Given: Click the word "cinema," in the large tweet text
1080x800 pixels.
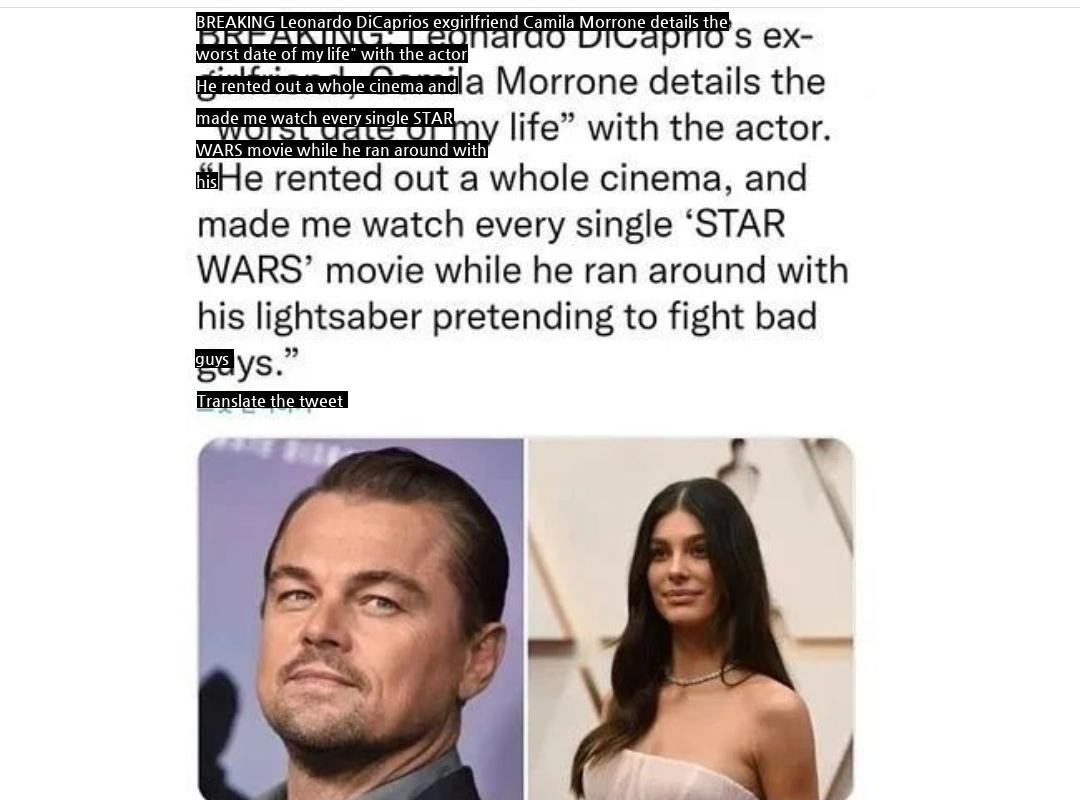Looking at the screenshot, I should (664, 178).
